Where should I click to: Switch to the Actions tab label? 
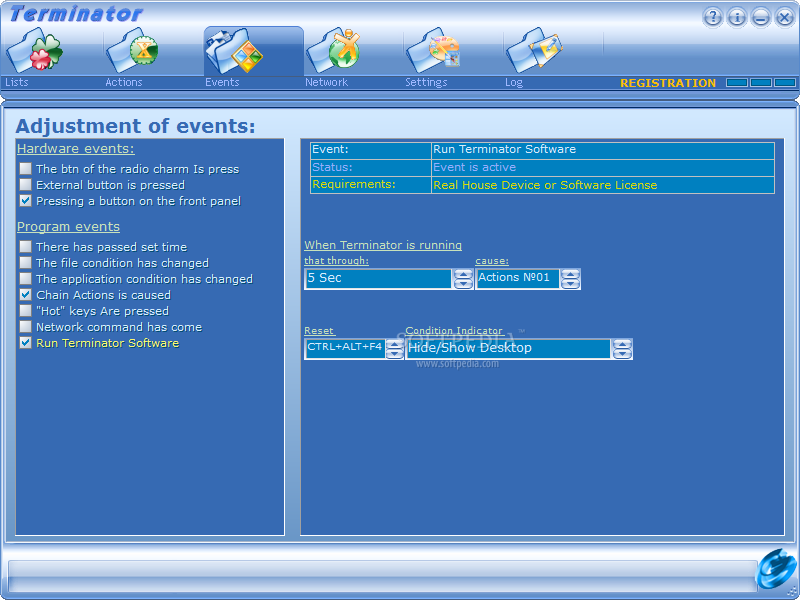[x=123, y=82]
